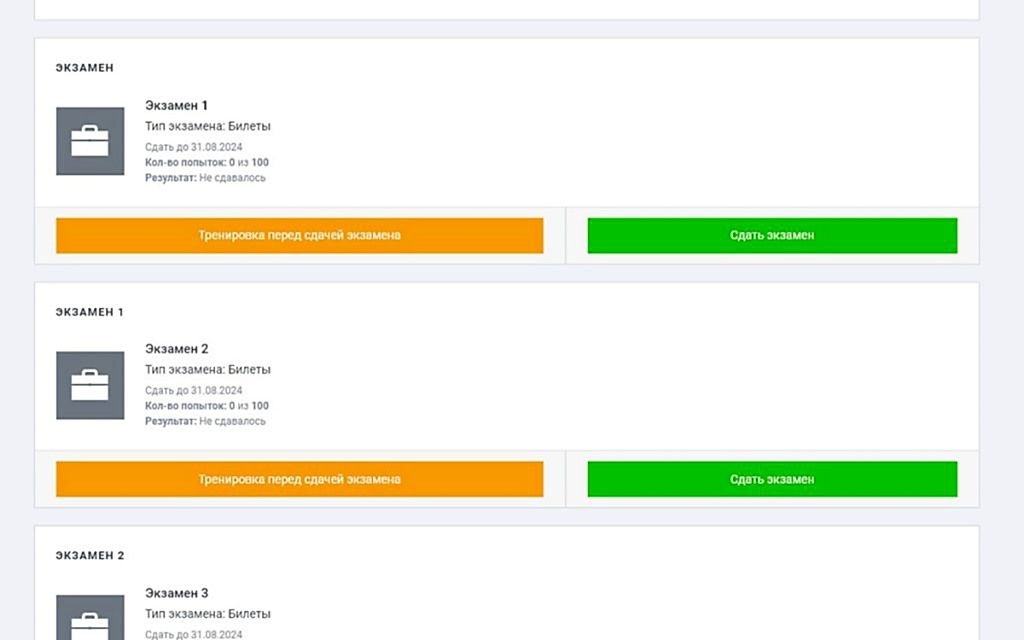This screenshot has height=640, width=1024.
Task: Click the Сдать до 31.08.2024 deadline under Экзамен 1
Action: [x=193, y=147]
